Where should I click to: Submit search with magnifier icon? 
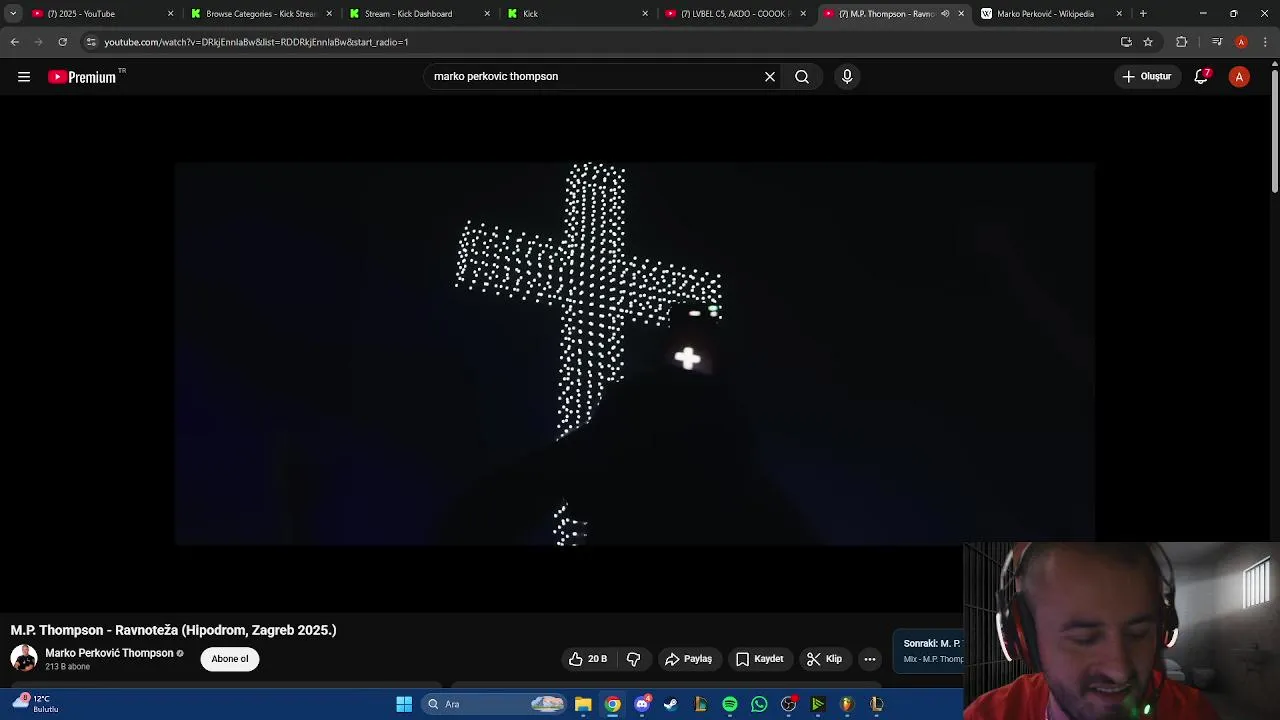802,77
